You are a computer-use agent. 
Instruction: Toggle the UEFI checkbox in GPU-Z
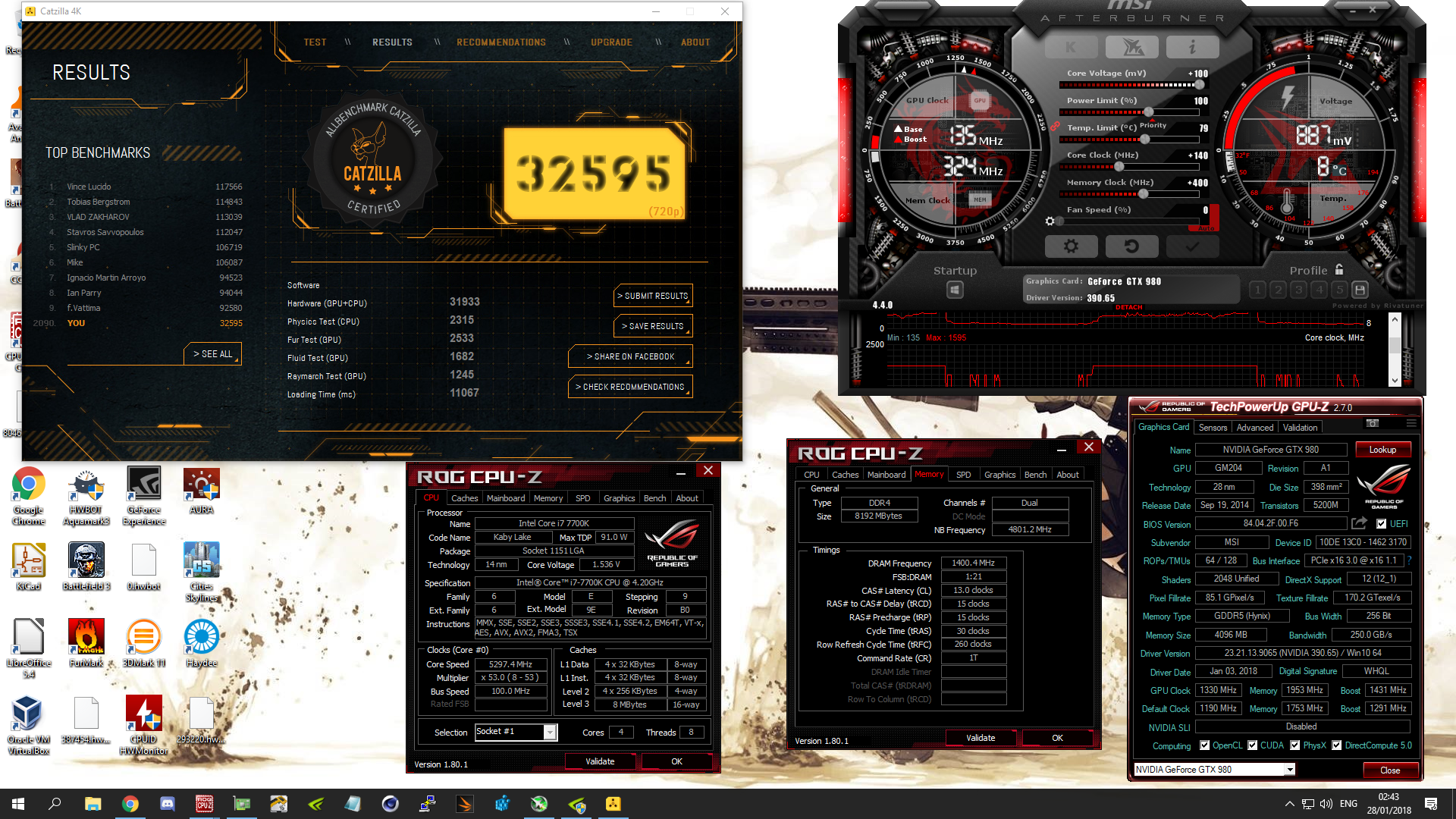1381,524
